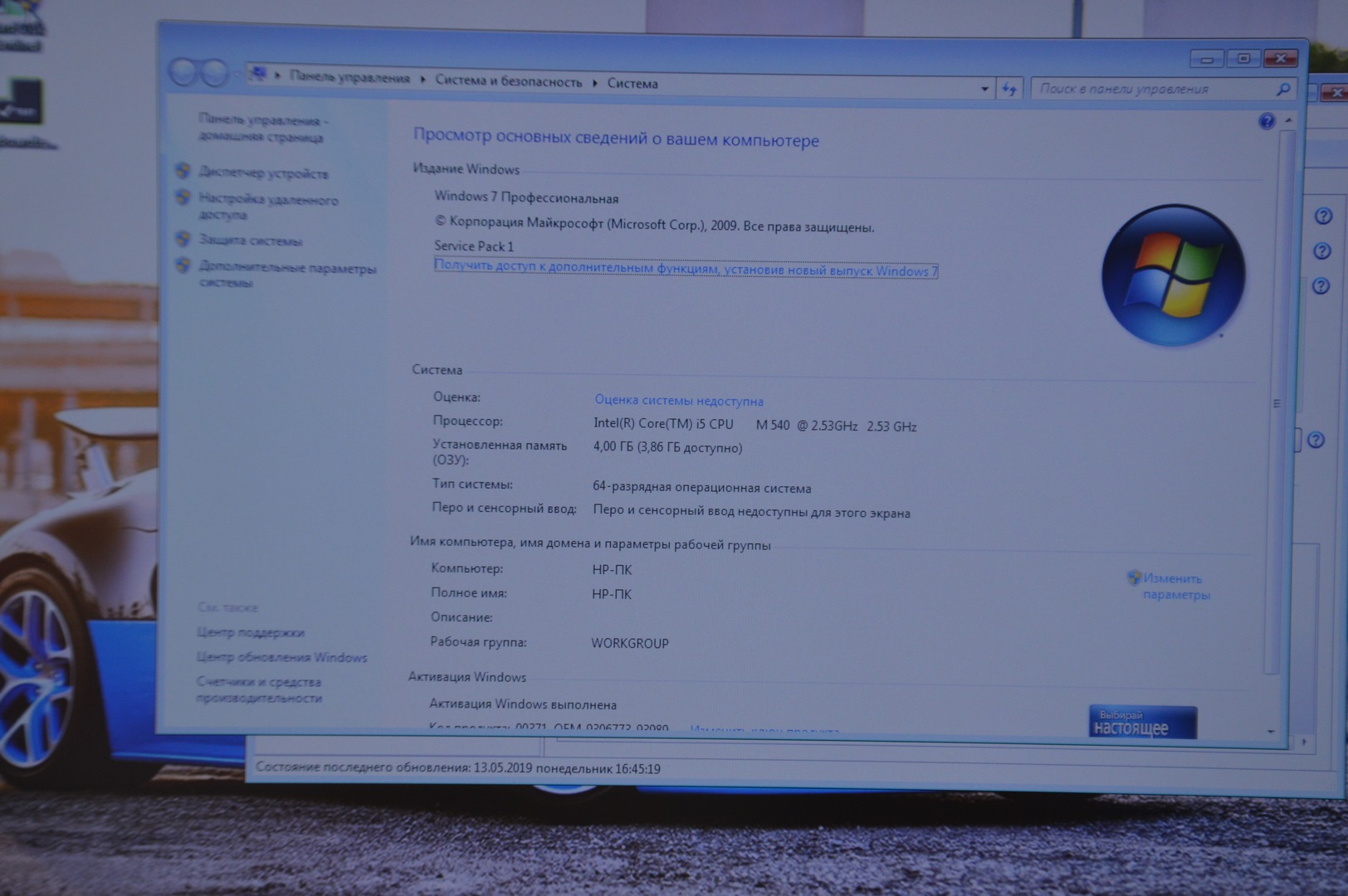Click lowest help question icon in background window

point(1316,440)
